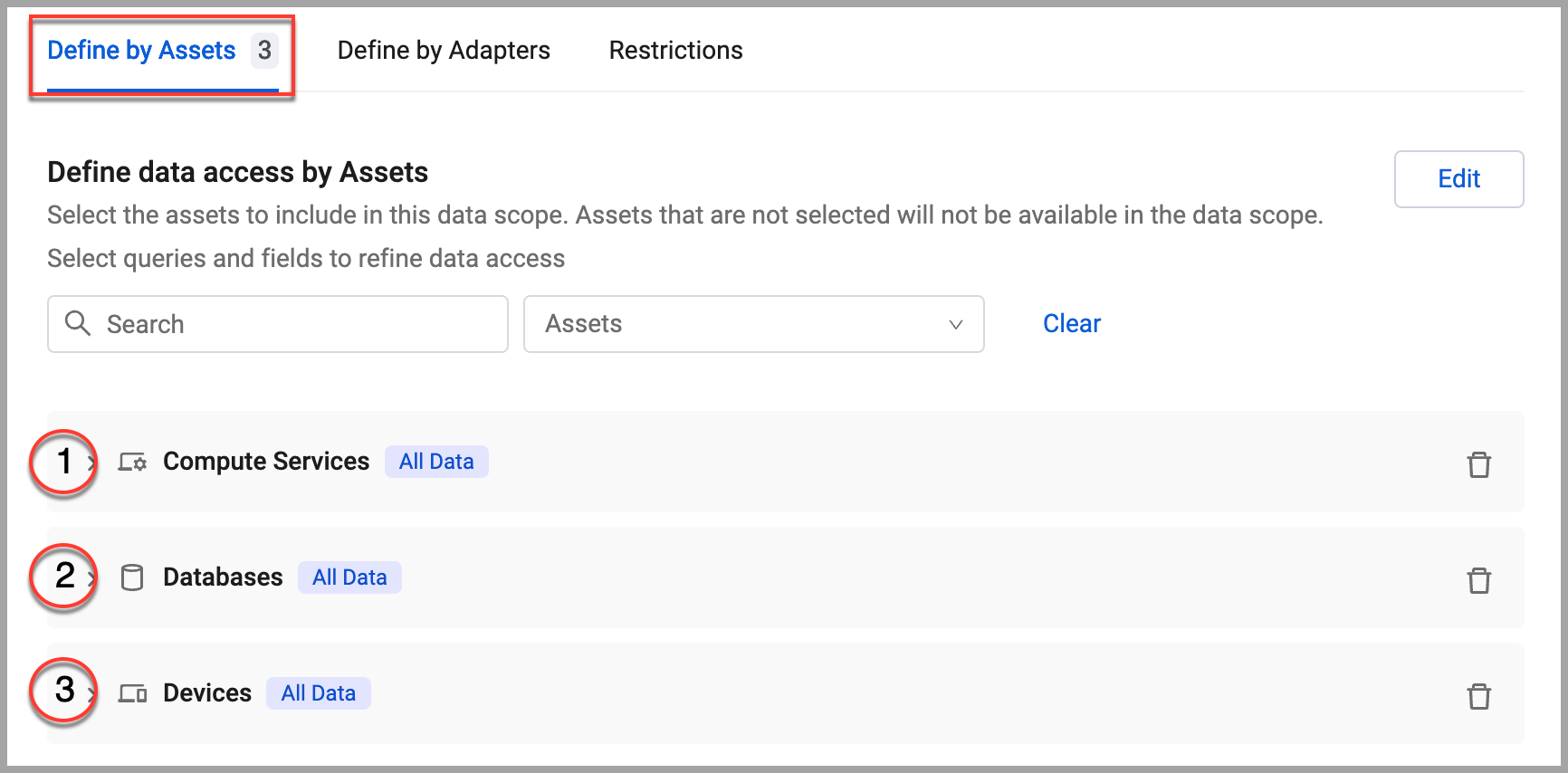Screen dimensions: 1568x773
Task: Click the Databases cylinder icon
Action: 132,577
